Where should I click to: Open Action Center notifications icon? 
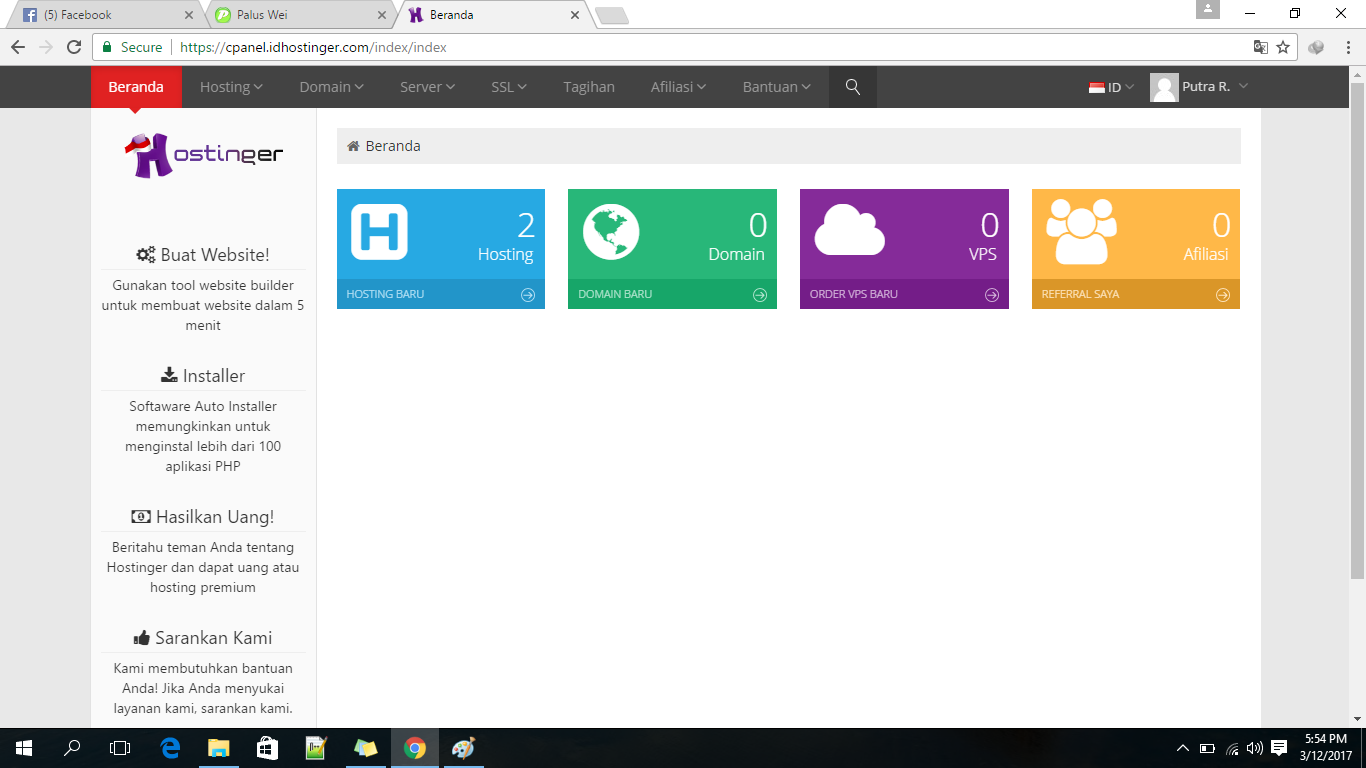1279,748
